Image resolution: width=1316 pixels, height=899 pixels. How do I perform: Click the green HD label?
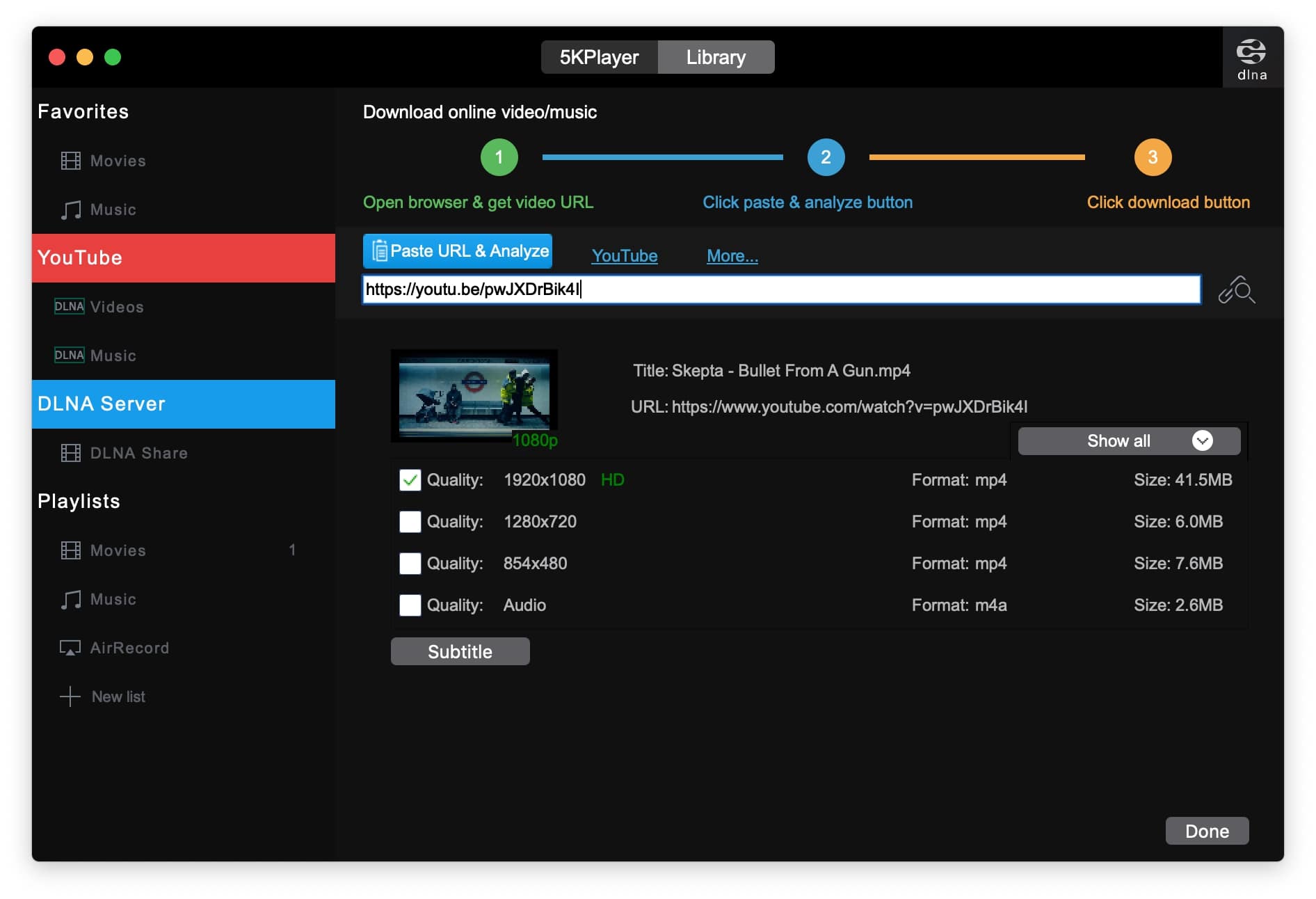click(x=613, y=480)
